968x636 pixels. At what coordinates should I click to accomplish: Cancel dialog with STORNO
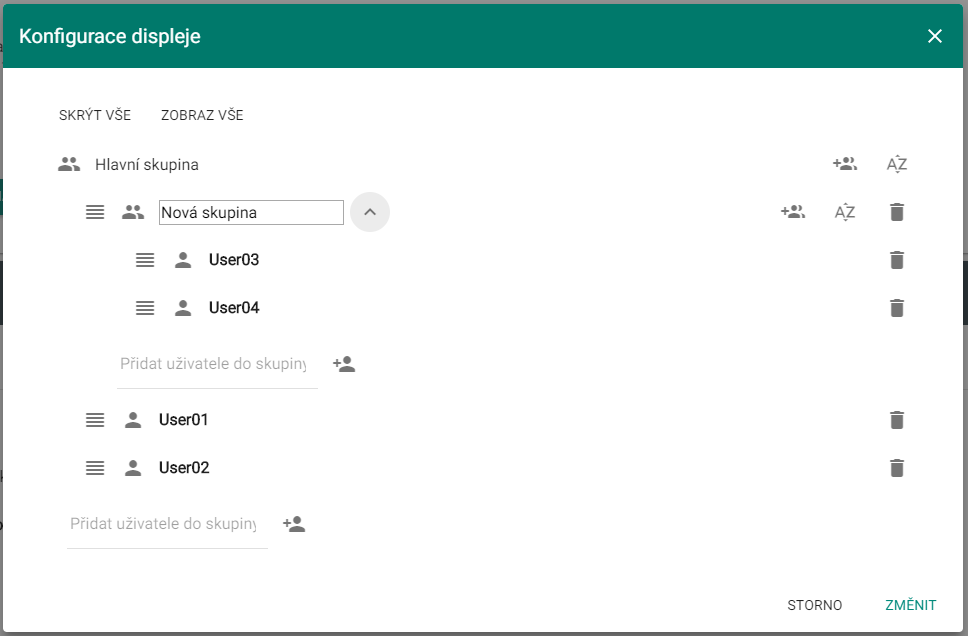(814, 605)
